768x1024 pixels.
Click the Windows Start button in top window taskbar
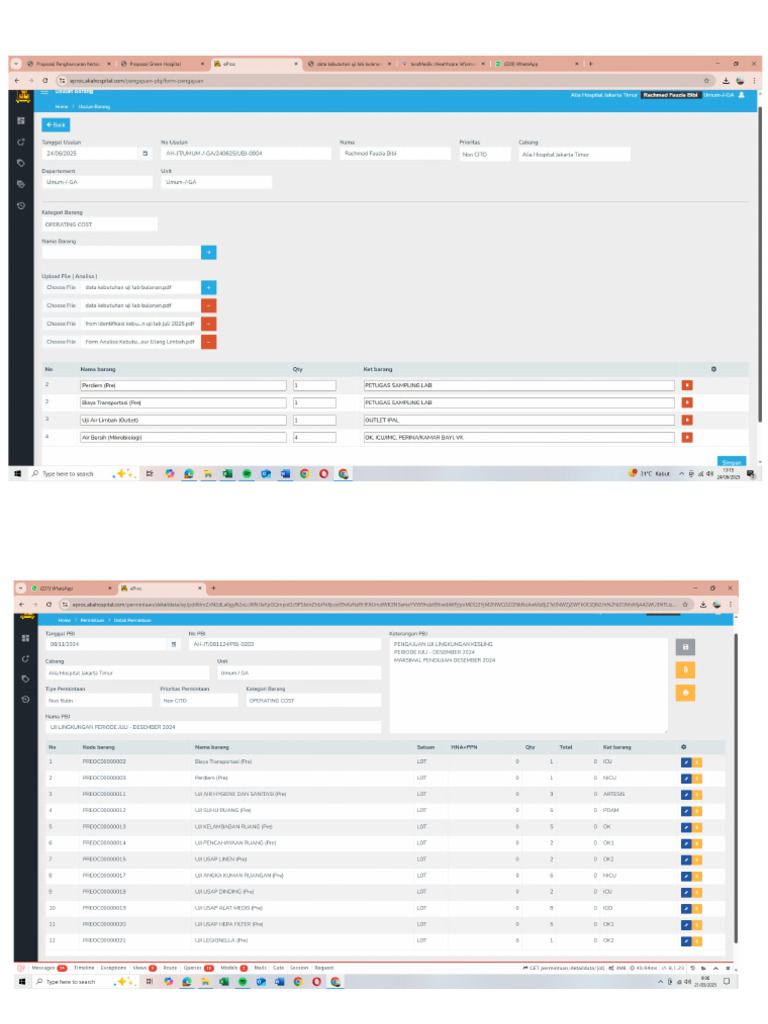(18, 473)
